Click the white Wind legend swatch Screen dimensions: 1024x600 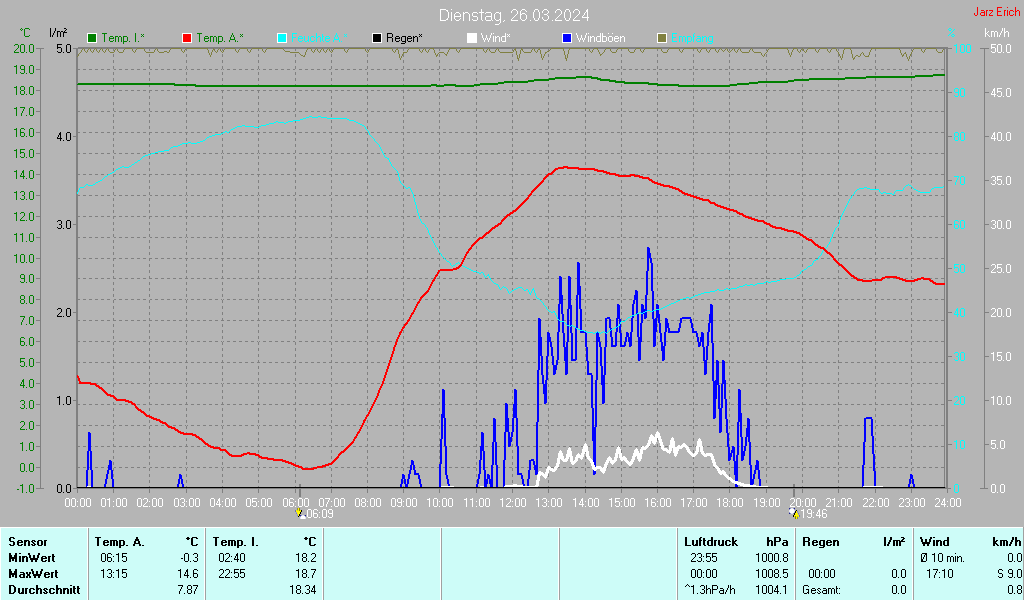click(x=472, y=38)
